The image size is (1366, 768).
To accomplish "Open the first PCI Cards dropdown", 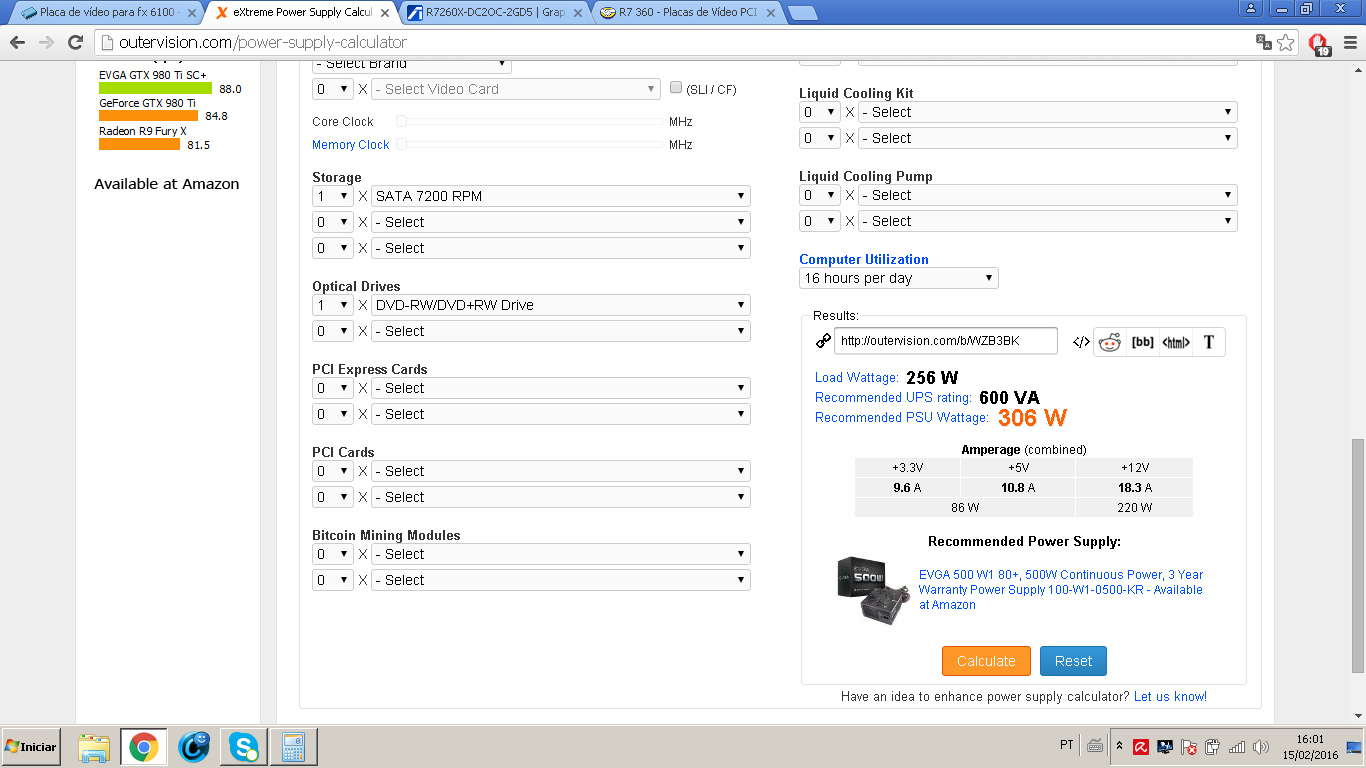I will tap(561, 471).
